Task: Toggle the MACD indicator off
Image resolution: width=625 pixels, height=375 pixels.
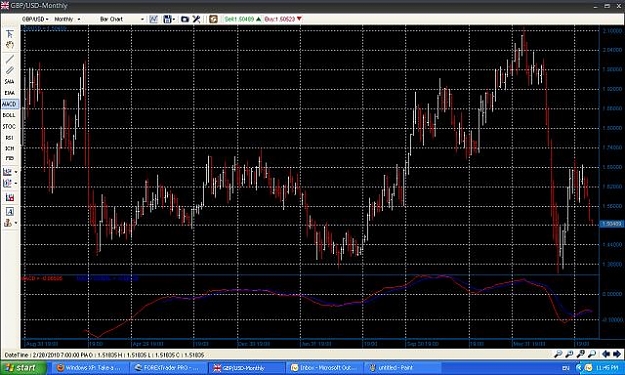Action: tap(9, 104)
